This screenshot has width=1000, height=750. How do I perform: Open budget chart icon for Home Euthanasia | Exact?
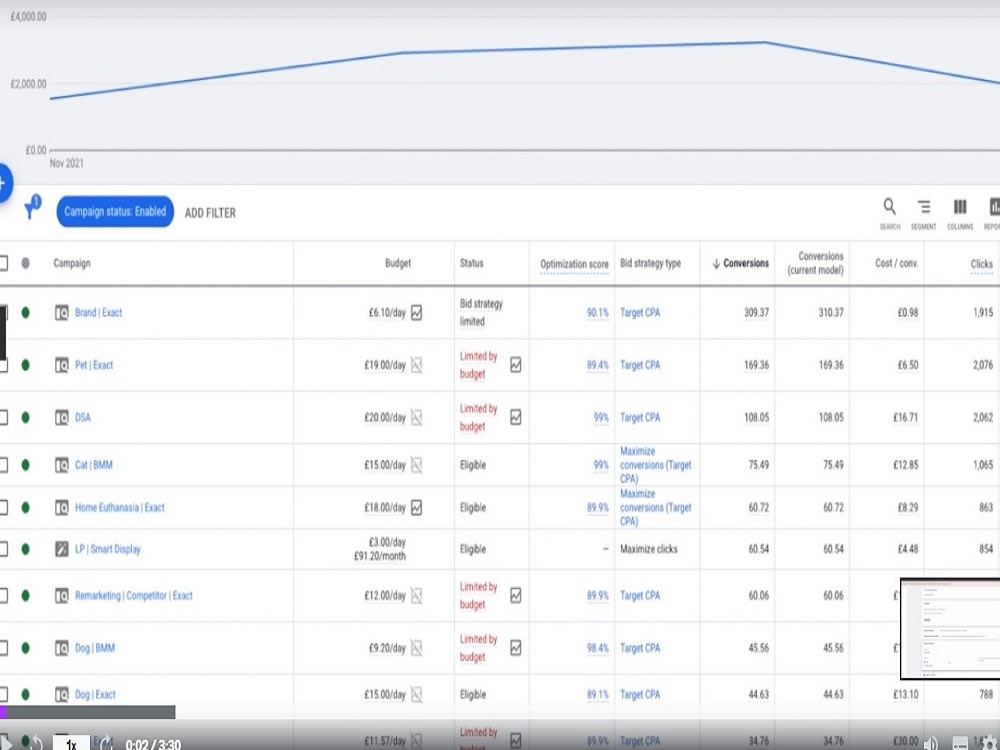click(416, 508)
